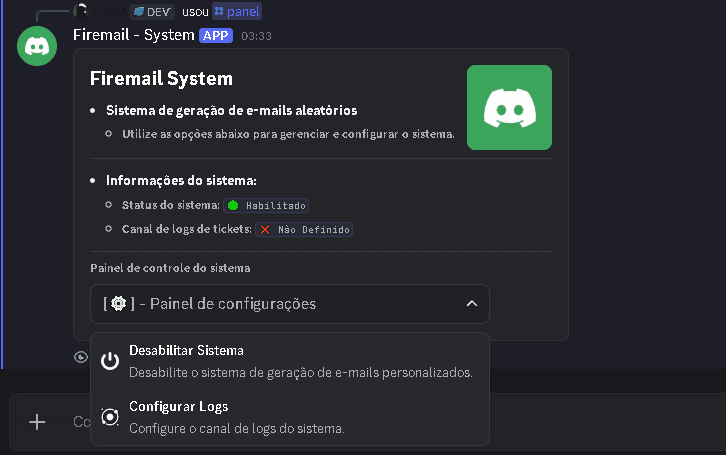Click 'Painel de controle do sistema' footer text
This screenshot has width=726, height=455.
[x=170, y=268]
